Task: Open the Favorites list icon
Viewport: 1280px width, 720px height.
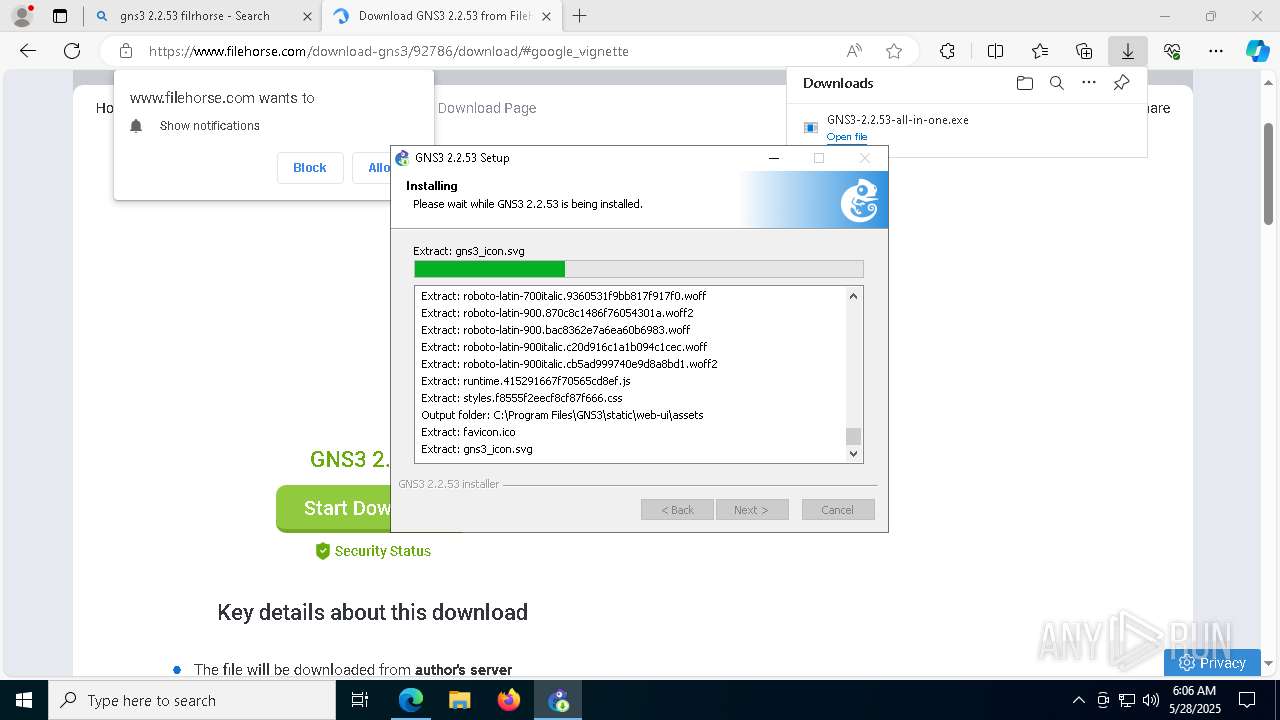Action: pos(1040,51)
